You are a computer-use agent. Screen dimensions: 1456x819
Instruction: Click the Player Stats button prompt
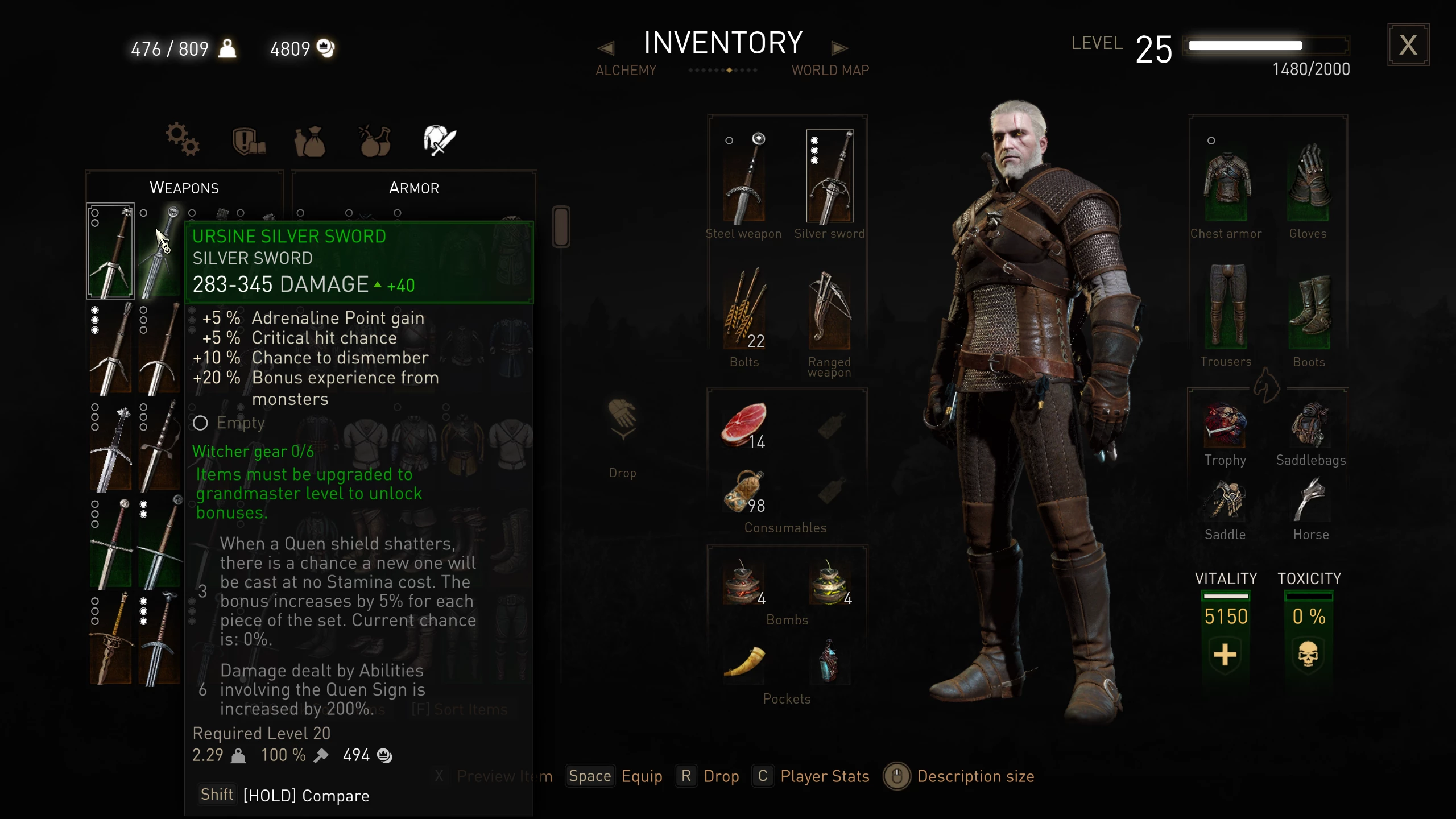[x=810, y=776]
